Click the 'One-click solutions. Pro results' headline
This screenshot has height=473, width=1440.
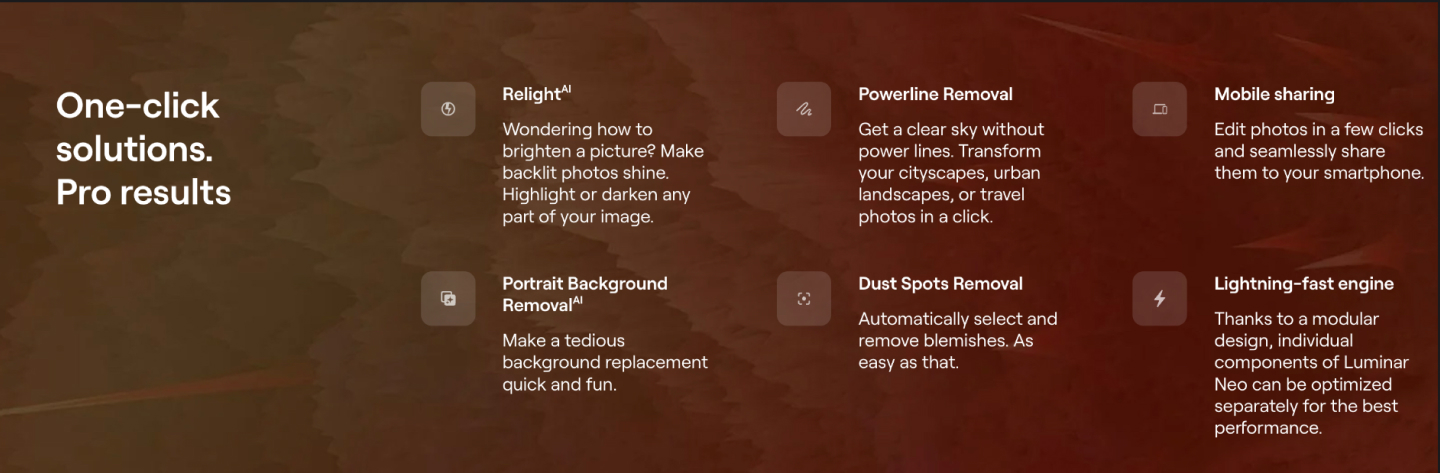(143, 148)
